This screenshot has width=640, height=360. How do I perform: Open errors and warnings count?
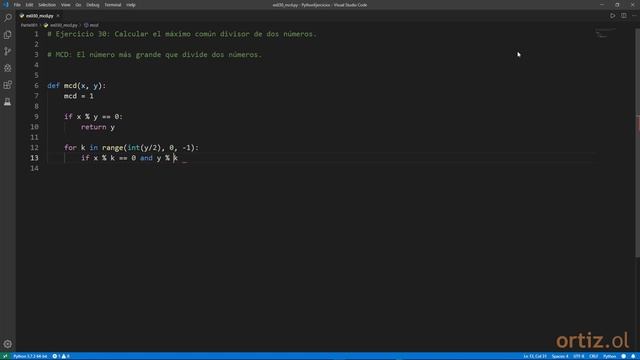coord(61,356)
